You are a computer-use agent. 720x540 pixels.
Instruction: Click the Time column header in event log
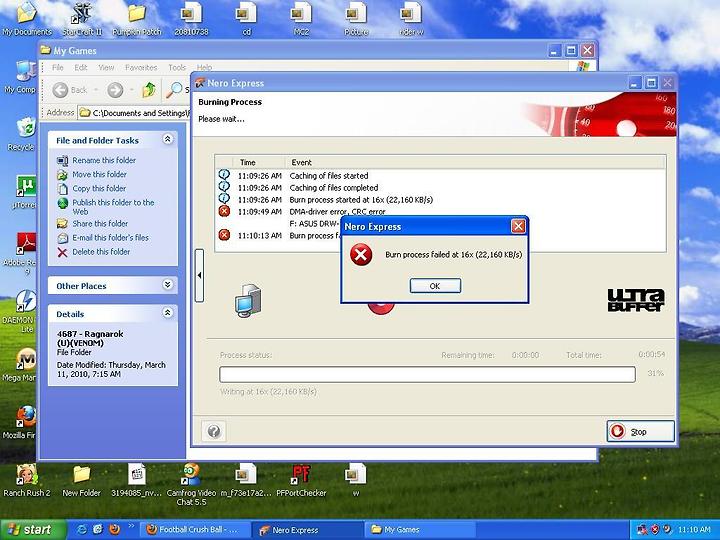(x=259, y=163)
